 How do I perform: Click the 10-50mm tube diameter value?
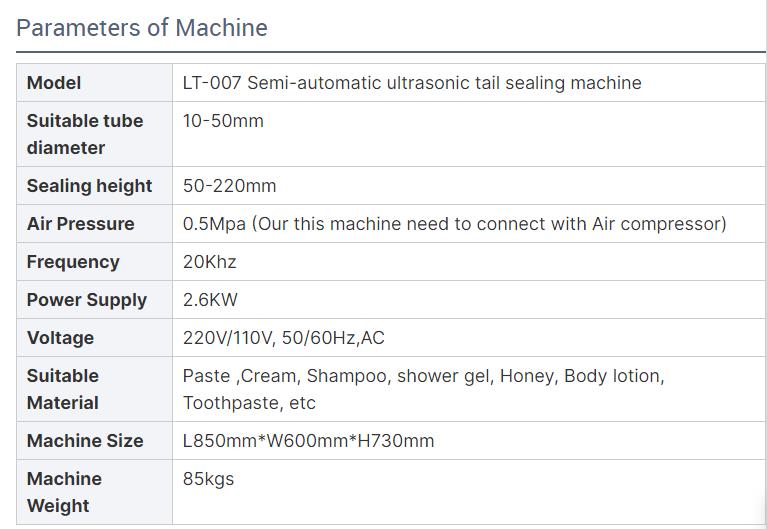pos(223,121)
